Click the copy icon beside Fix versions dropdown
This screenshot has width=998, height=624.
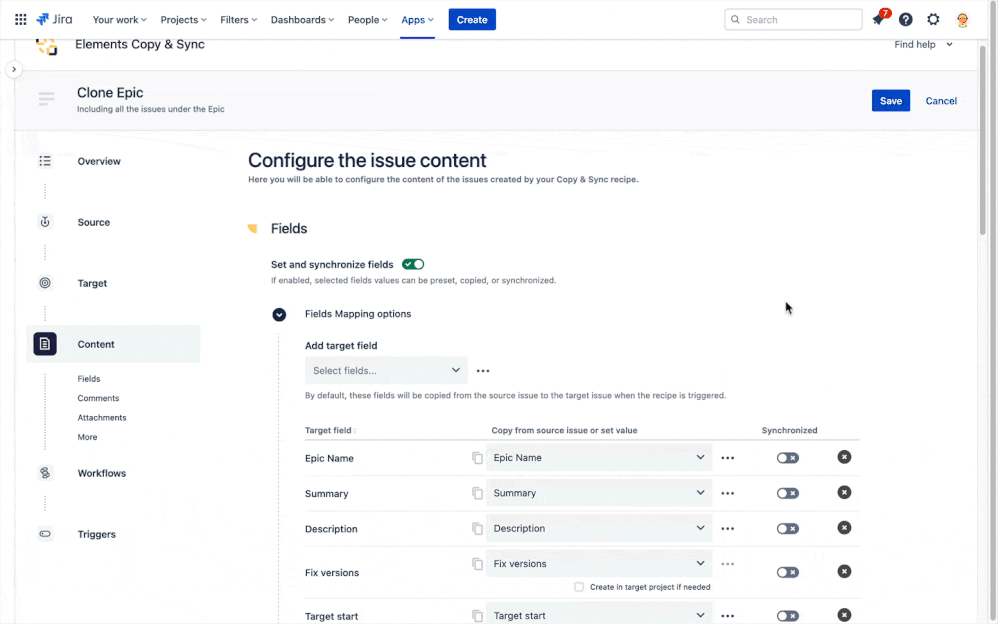pos(477,564)
